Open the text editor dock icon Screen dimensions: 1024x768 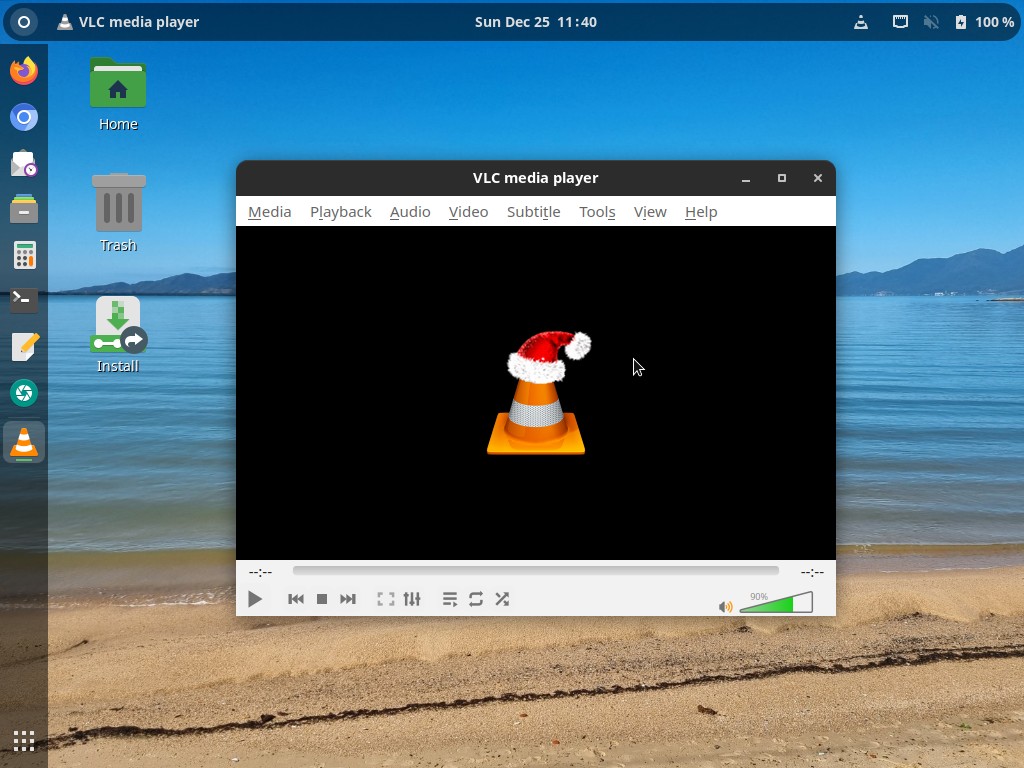coord(24,347)
